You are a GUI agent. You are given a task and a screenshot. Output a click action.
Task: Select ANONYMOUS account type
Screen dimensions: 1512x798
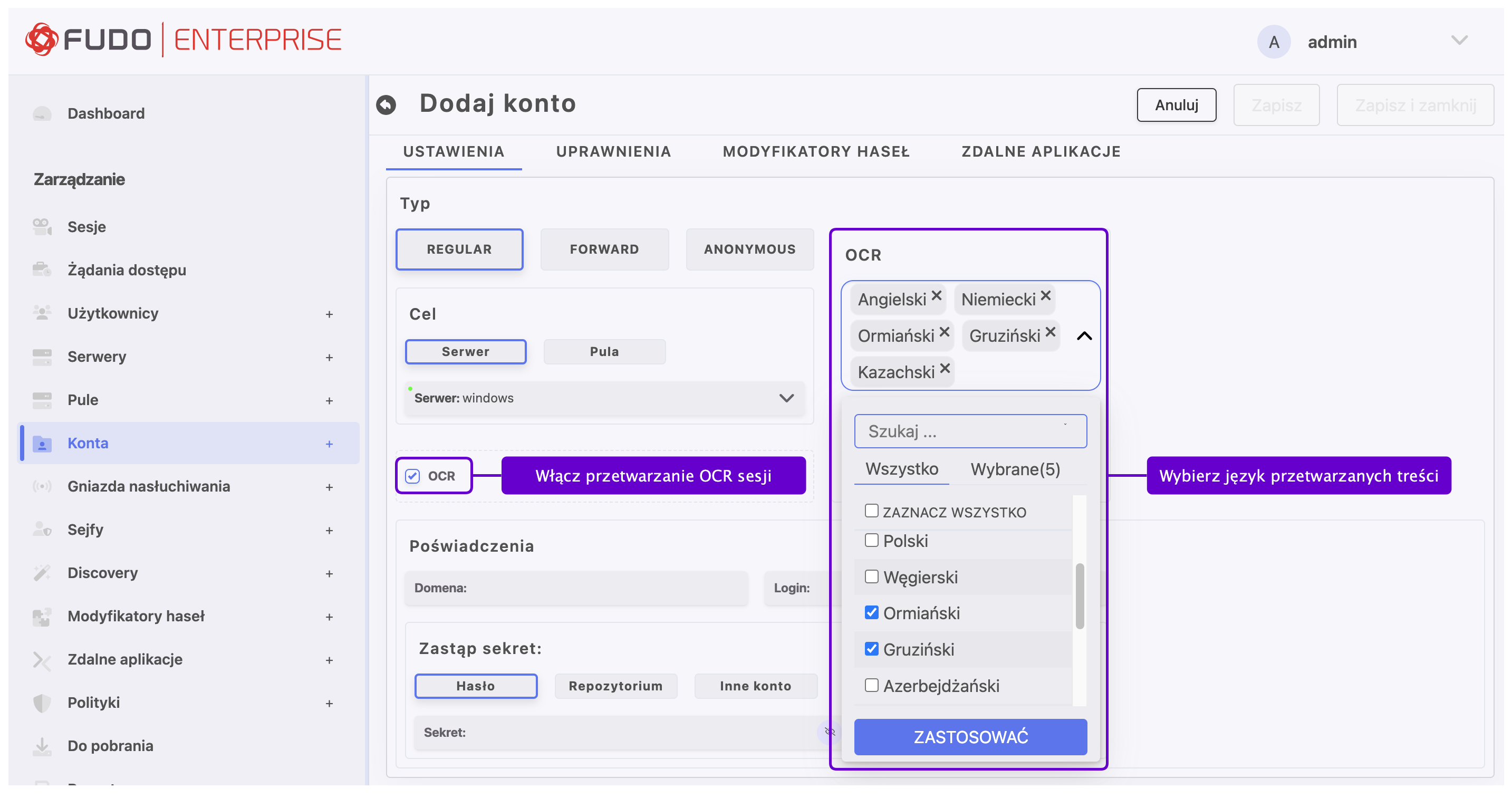tap(749, 249)
